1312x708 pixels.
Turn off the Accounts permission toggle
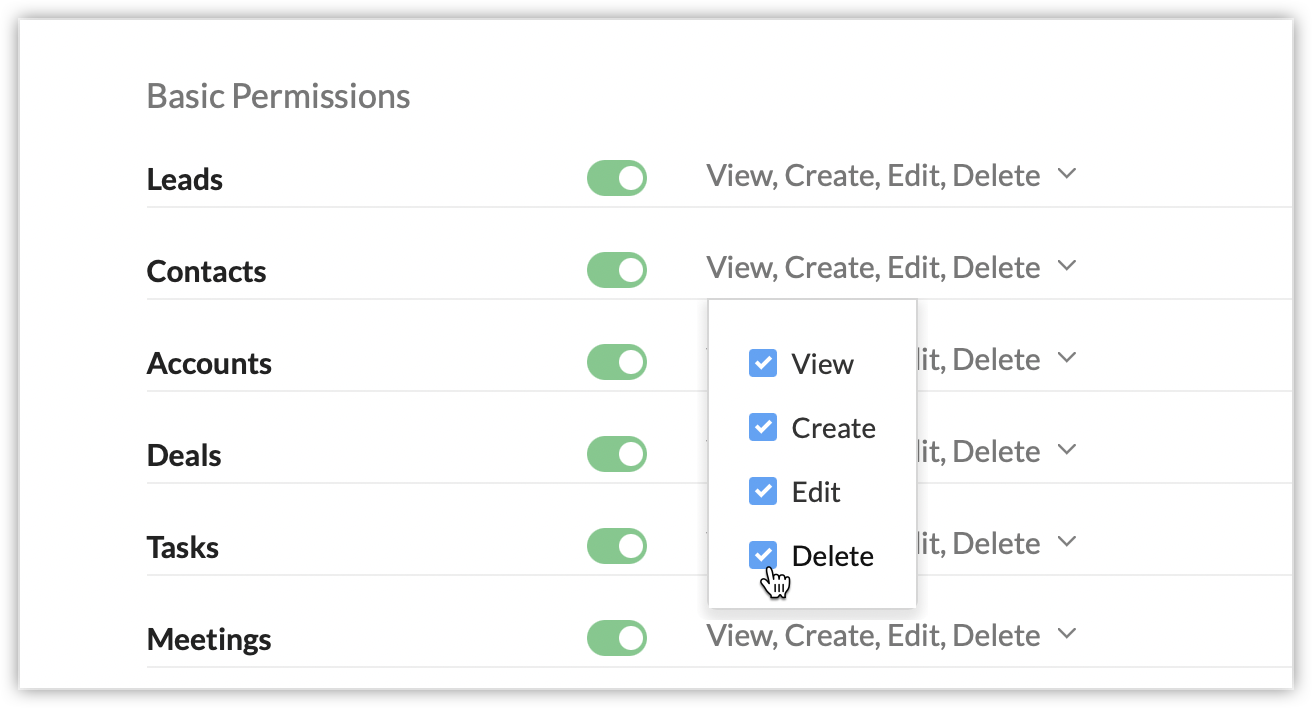(x=617, y=362)
